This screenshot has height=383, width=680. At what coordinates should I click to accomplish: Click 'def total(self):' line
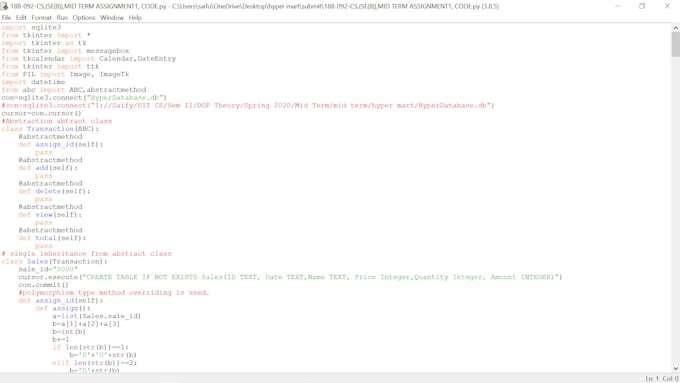click(x=52, y=238)
